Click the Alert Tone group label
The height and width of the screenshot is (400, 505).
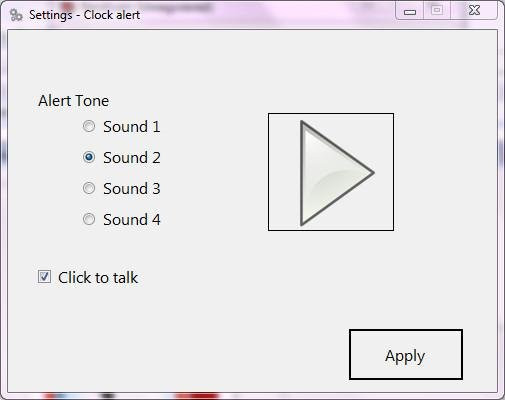tap(73, 101)
